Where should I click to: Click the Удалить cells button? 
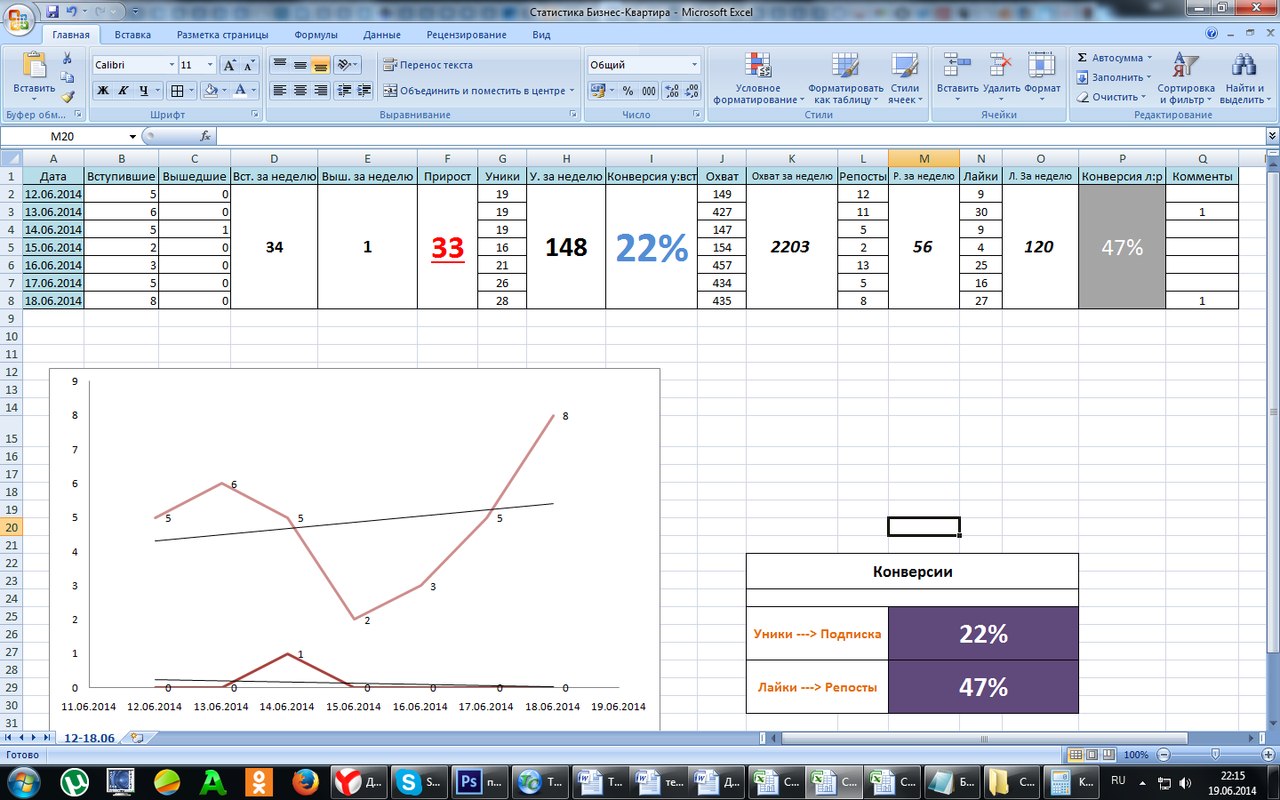coord(1001,78)
